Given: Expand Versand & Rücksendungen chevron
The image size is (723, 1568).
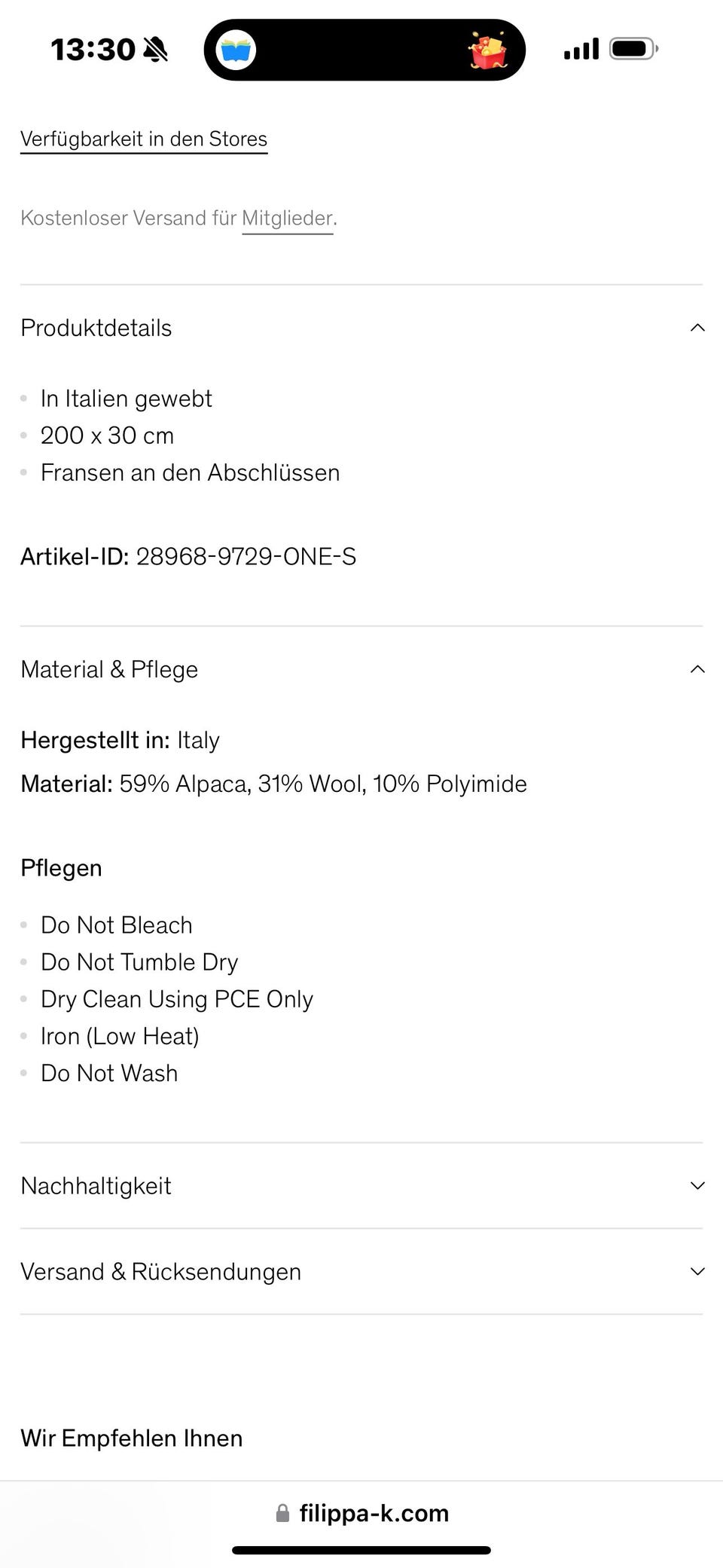Looking at the screenshot, I should click(x=697, y=1272).
